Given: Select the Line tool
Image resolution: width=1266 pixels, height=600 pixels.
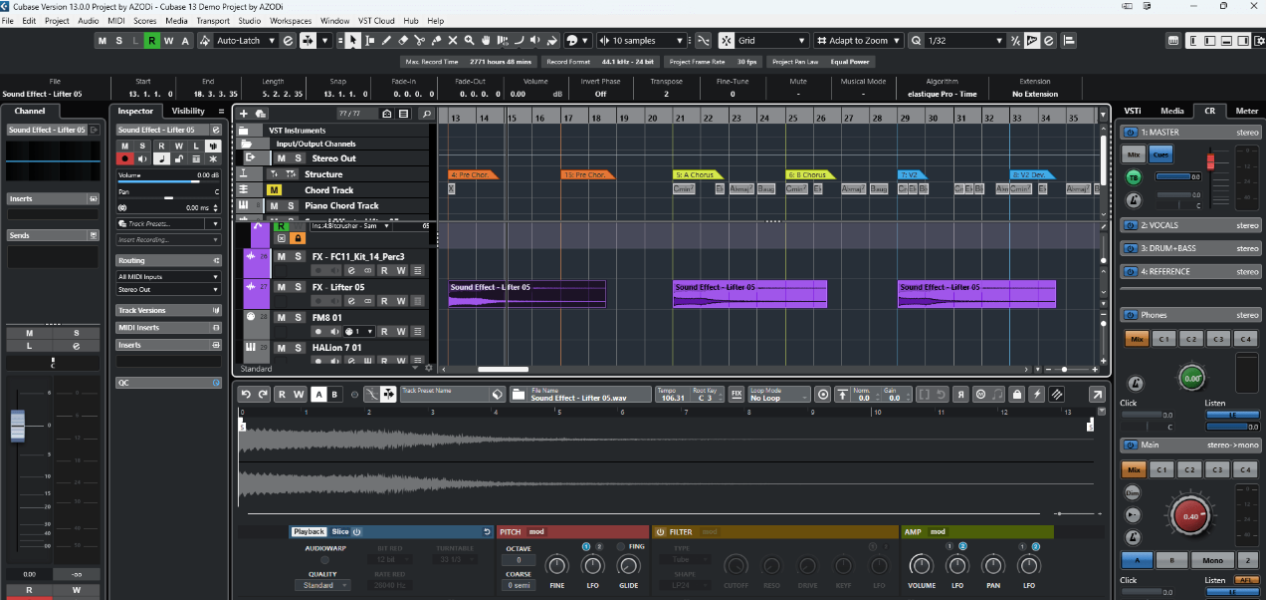Looking at the screenshot, I should point(519,40).
